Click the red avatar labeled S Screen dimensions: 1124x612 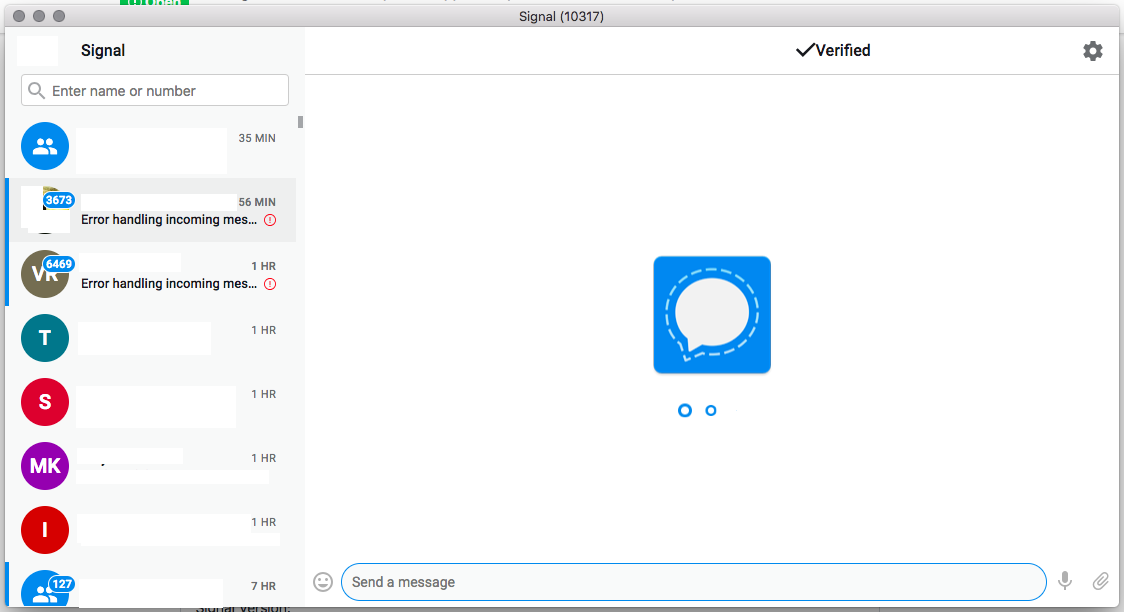tap(44, 402)
